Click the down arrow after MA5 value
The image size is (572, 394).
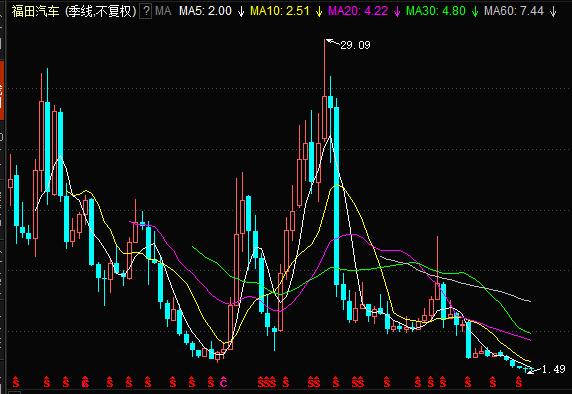click(x=241, y=12)
